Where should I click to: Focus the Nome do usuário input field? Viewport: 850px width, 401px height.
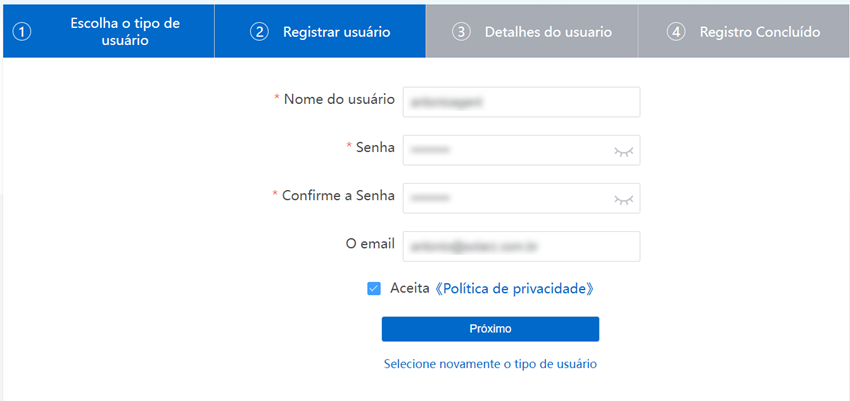click(x=520, y=102)
